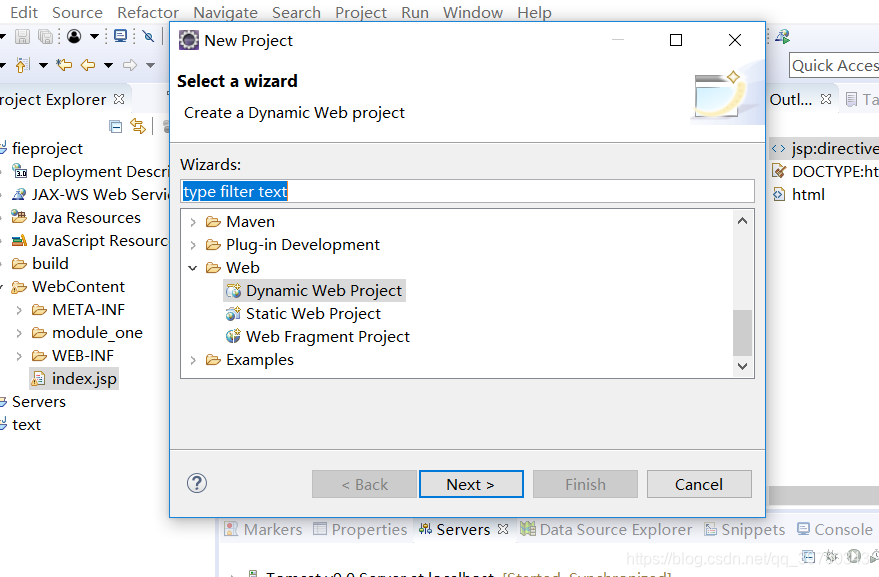This screenshot has height=577, width=879.
Task: Click the wizard list scroll down arrow
Action: (742, 366)
